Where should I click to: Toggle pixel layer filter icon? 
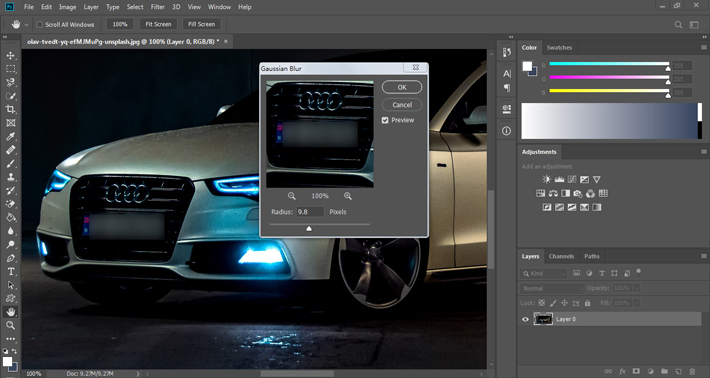click(x=576, y=273)
